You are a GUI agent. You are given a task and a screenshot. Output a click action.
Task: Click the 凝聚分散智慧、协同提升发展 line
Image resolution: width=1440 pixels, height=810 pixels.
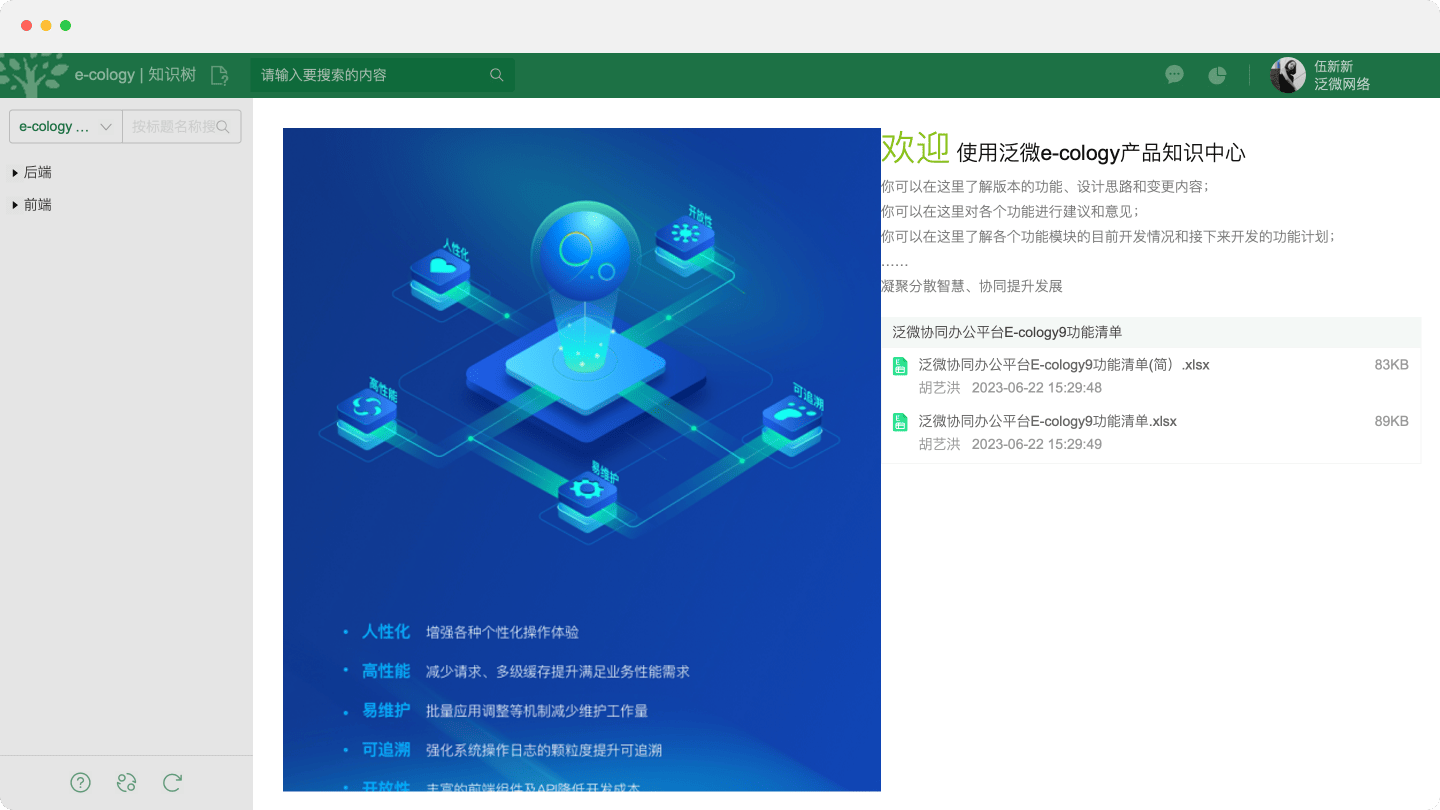(972, 286)
